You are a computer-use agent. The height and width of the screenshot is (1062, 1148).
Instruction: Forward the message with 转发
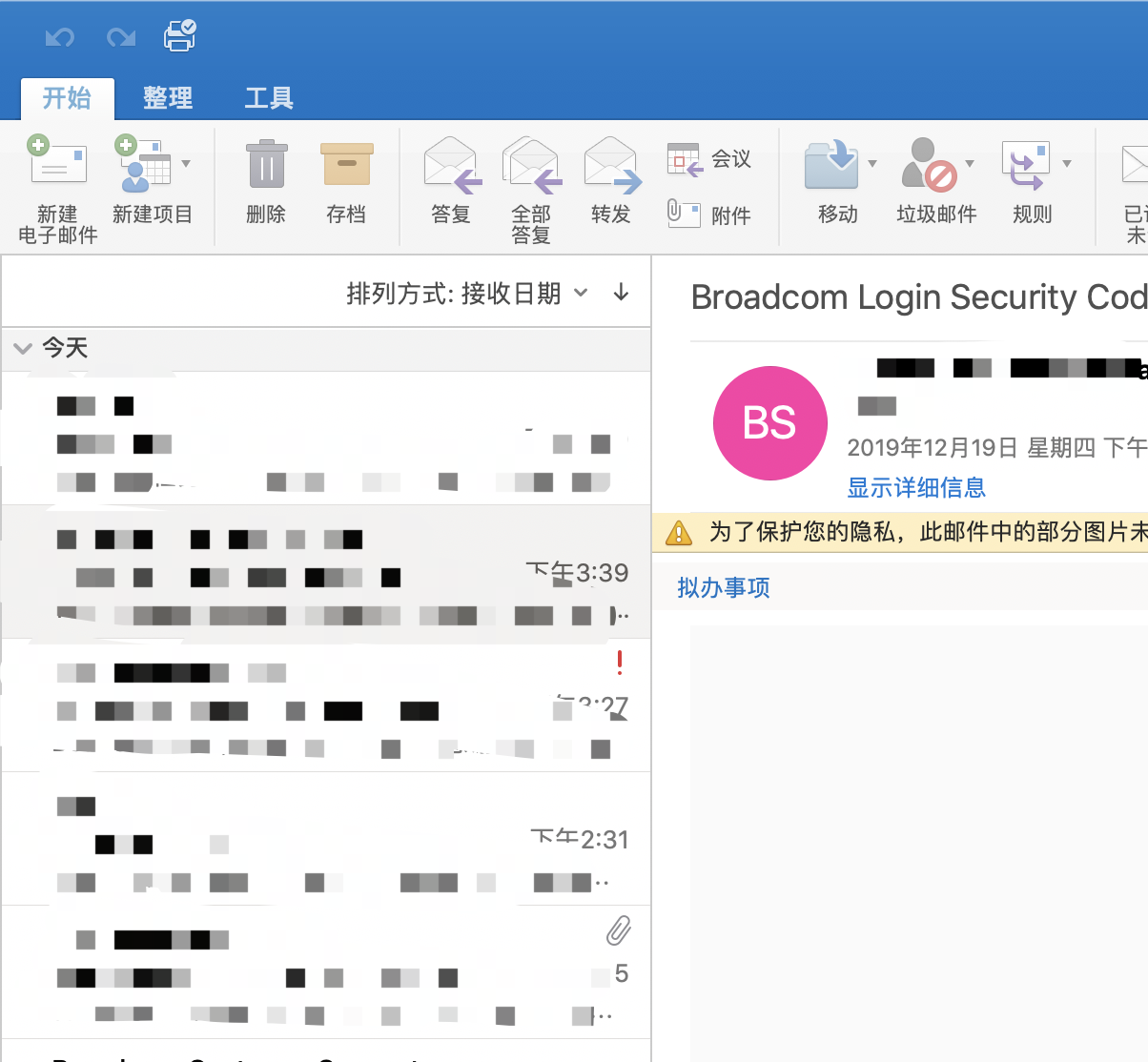click(x=611, y=182)
